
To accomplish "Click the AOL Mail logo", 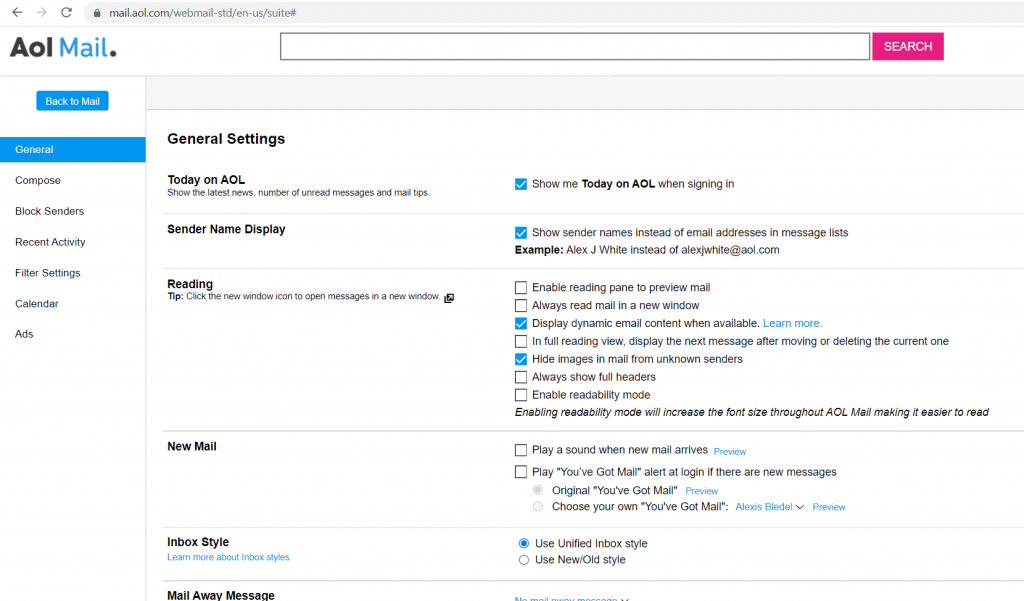I will [62, 46].
